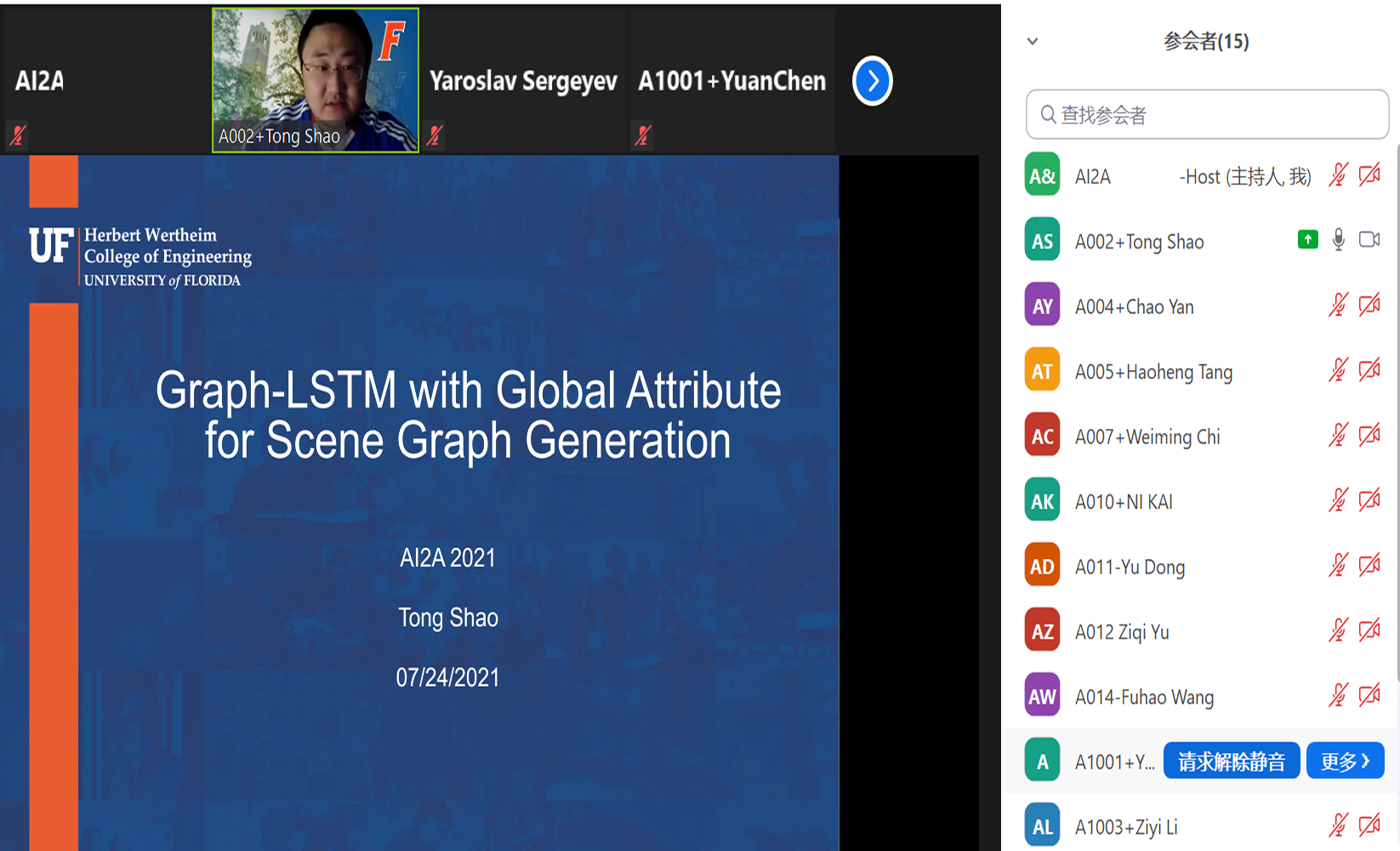The image size is (1400, 851).
Task: Click the AY avatar of A004+Chao Yan
Action: point(1042,306)
